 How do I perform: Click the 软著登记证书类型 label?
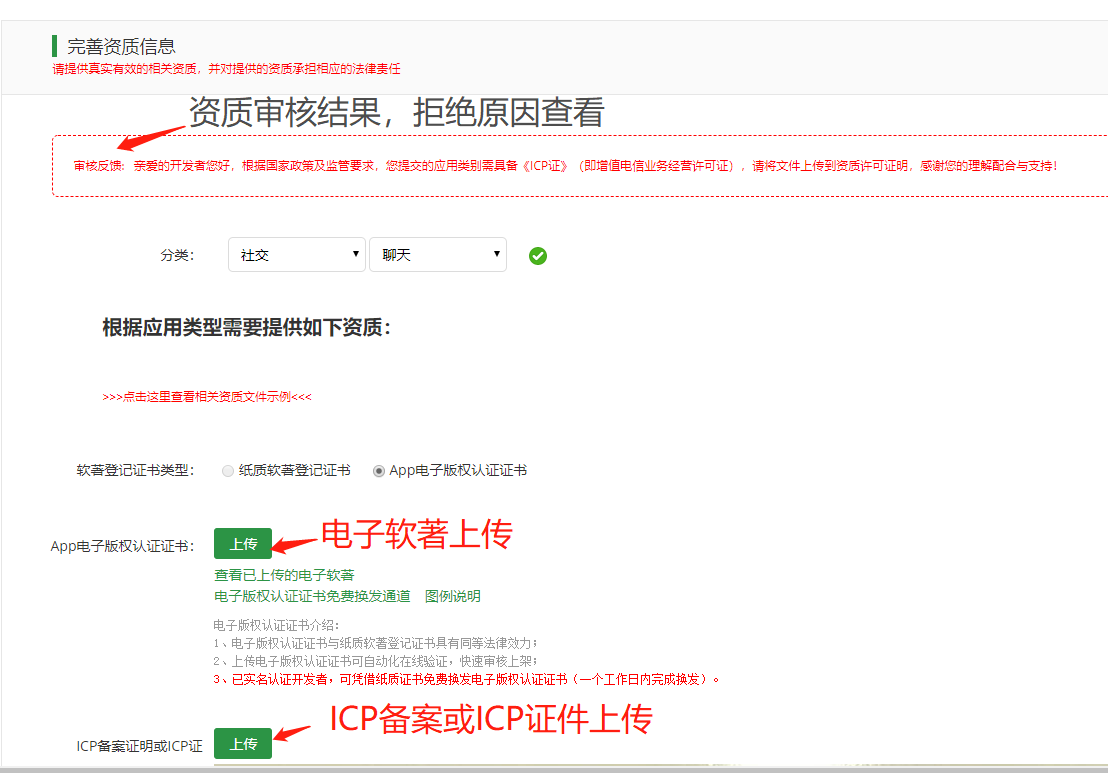[136, 471]
